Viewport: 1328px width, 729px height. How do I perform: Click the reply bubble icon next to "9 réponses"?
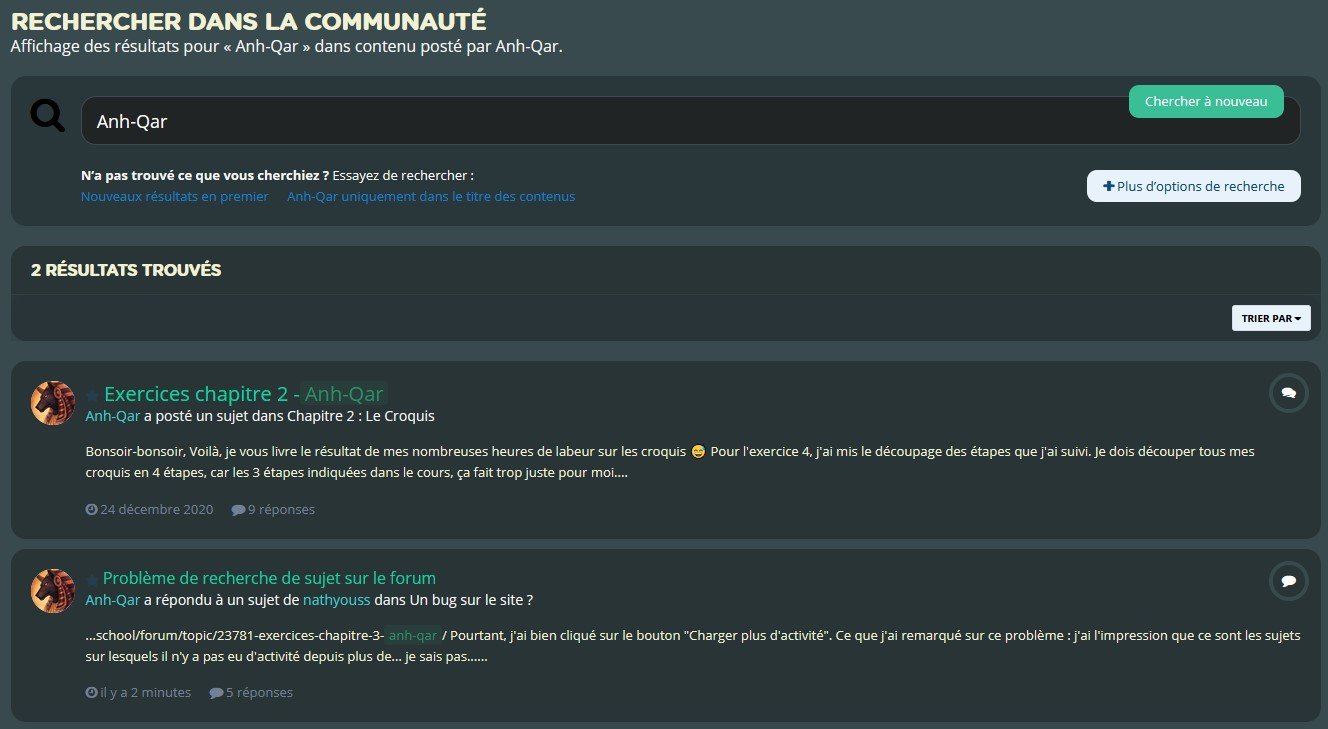237,509
